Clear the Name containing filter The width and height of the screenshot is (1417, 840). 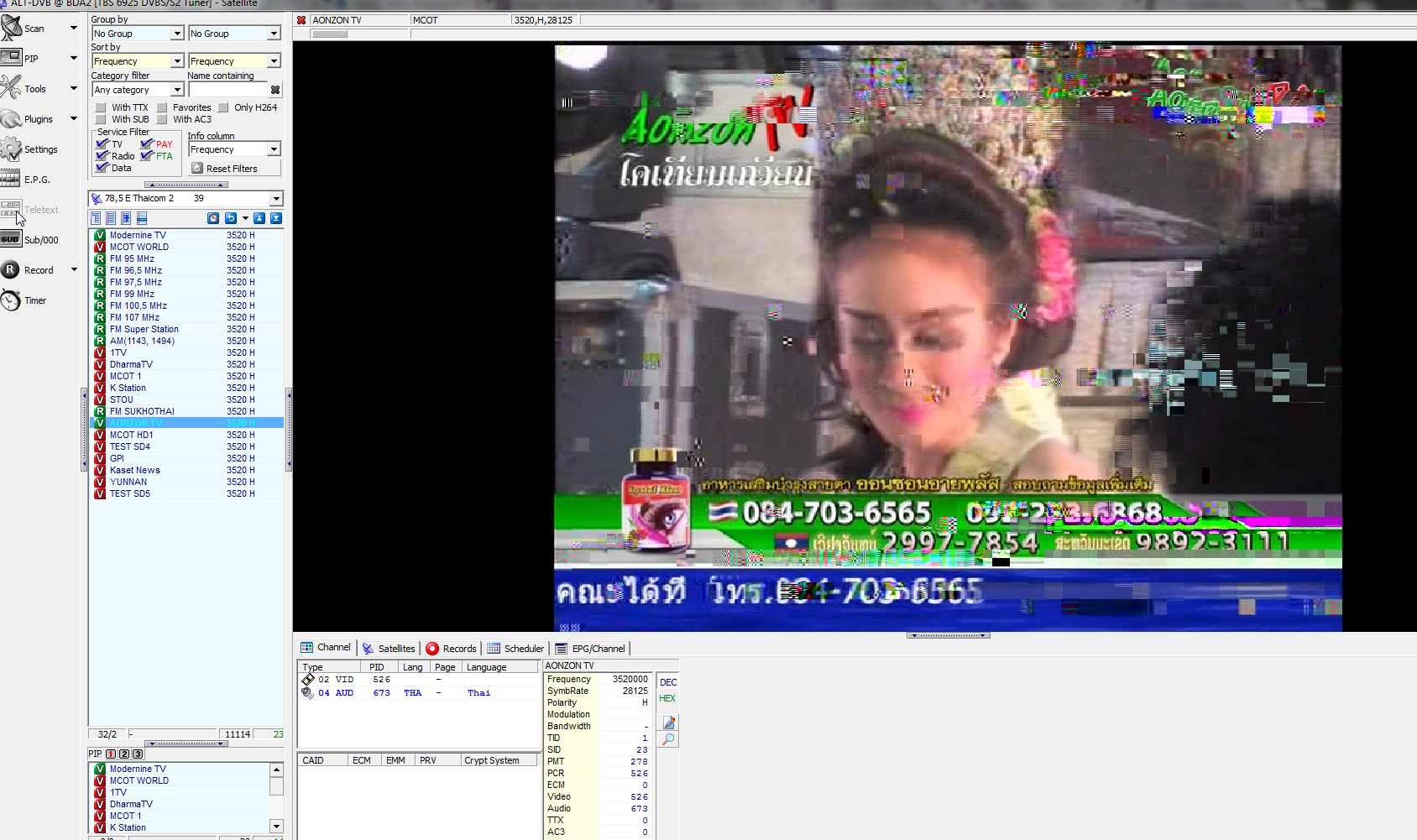[275, 90]
